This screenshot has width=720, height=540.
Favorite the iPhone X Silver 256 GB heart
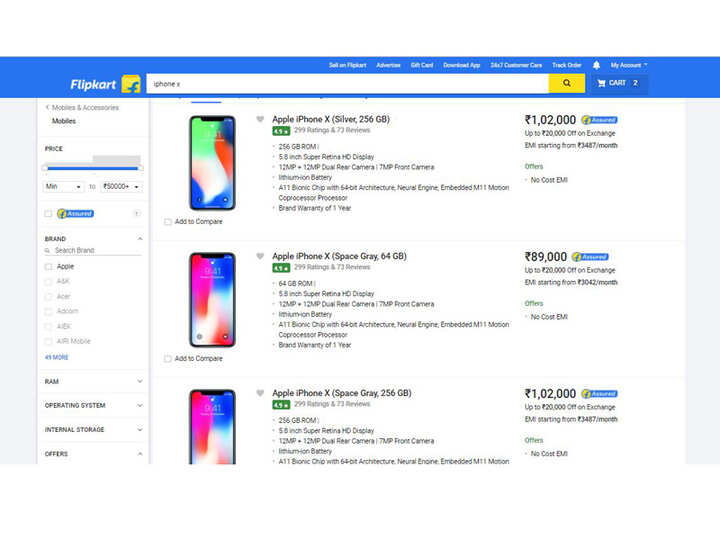[x=260, y=119]
